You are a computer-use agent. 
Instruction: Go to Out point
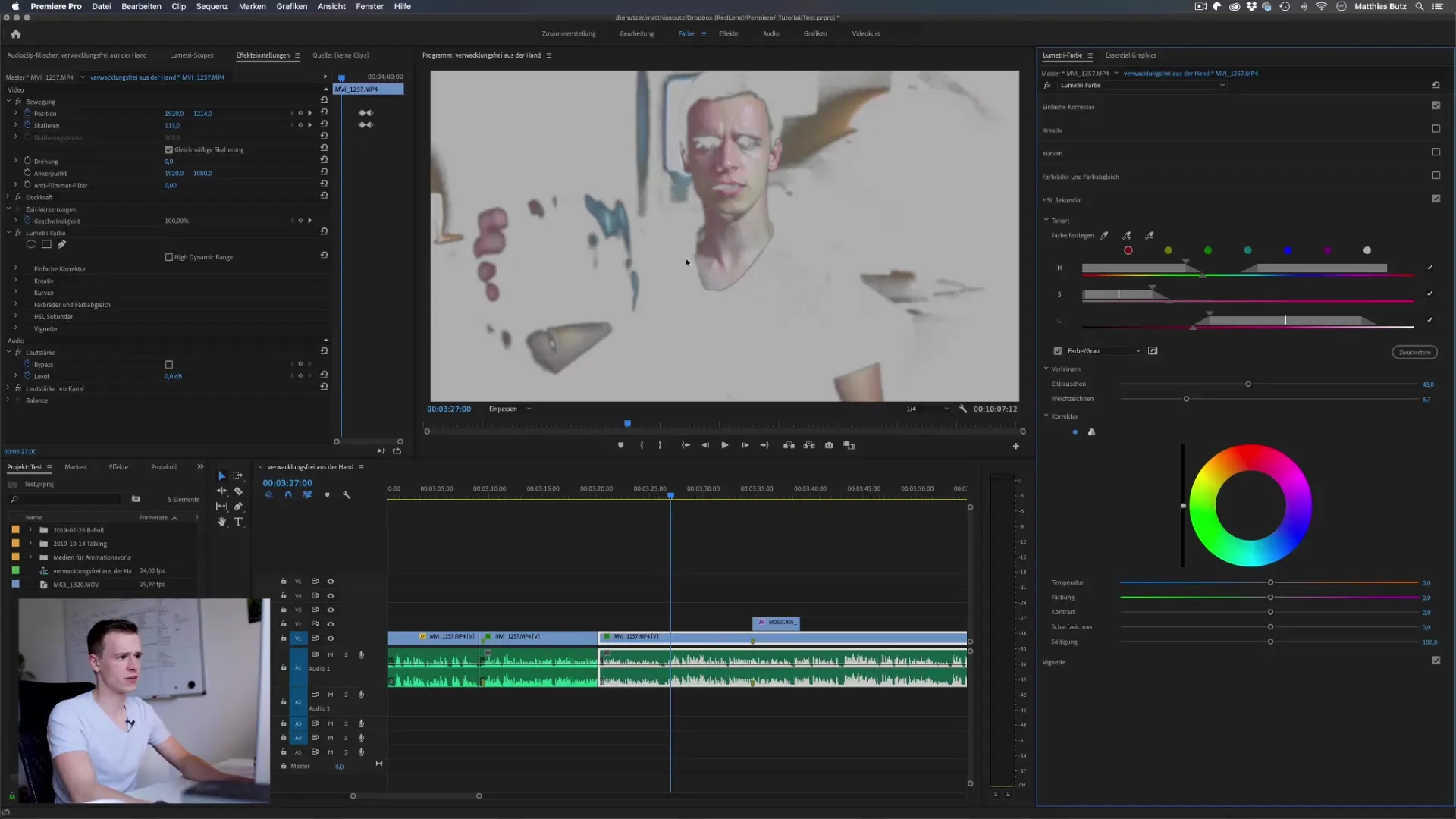click(764, 445)
